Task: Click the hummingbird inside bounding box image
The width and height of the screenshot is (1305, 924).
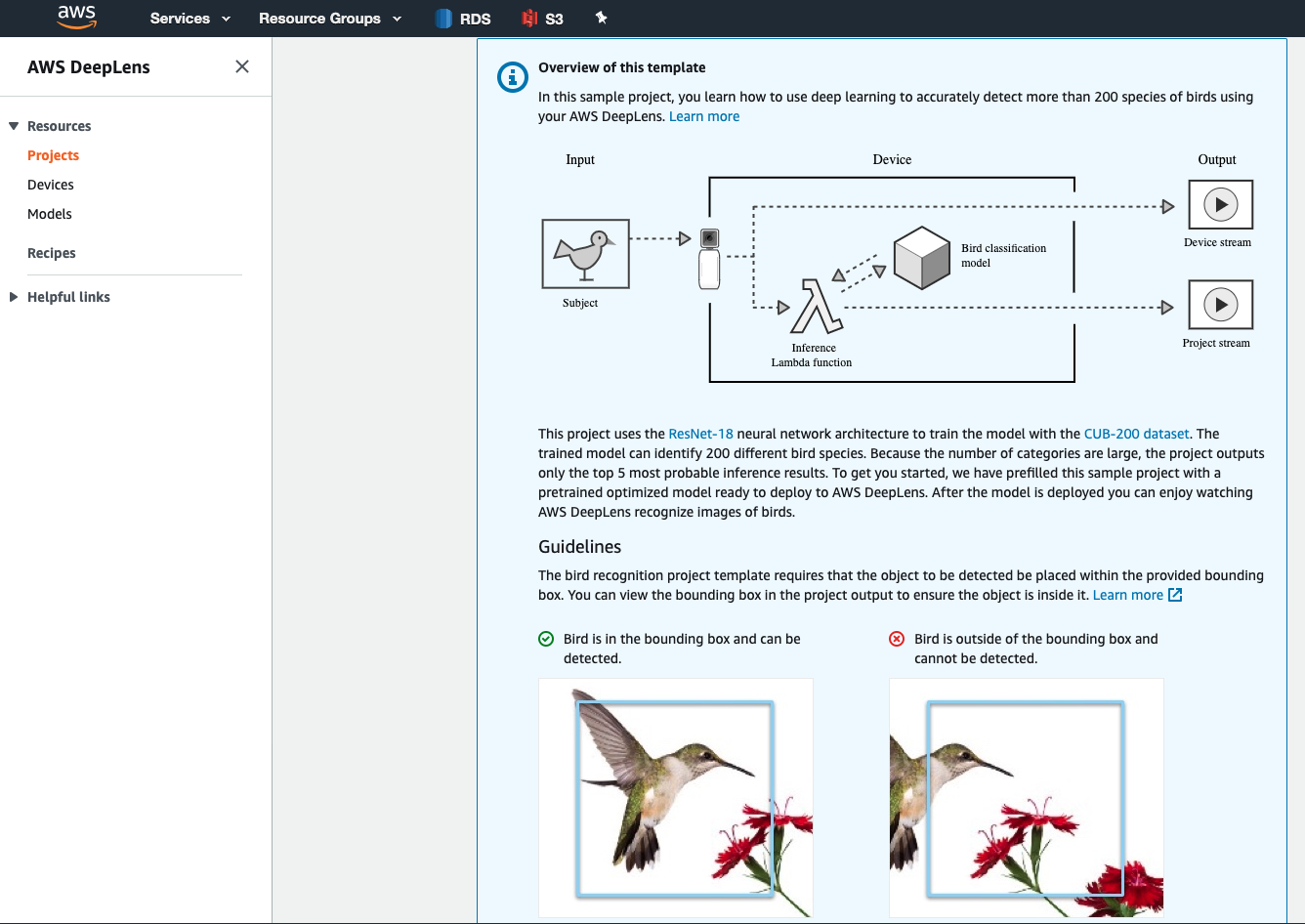Action: click(x=675, y=797)
